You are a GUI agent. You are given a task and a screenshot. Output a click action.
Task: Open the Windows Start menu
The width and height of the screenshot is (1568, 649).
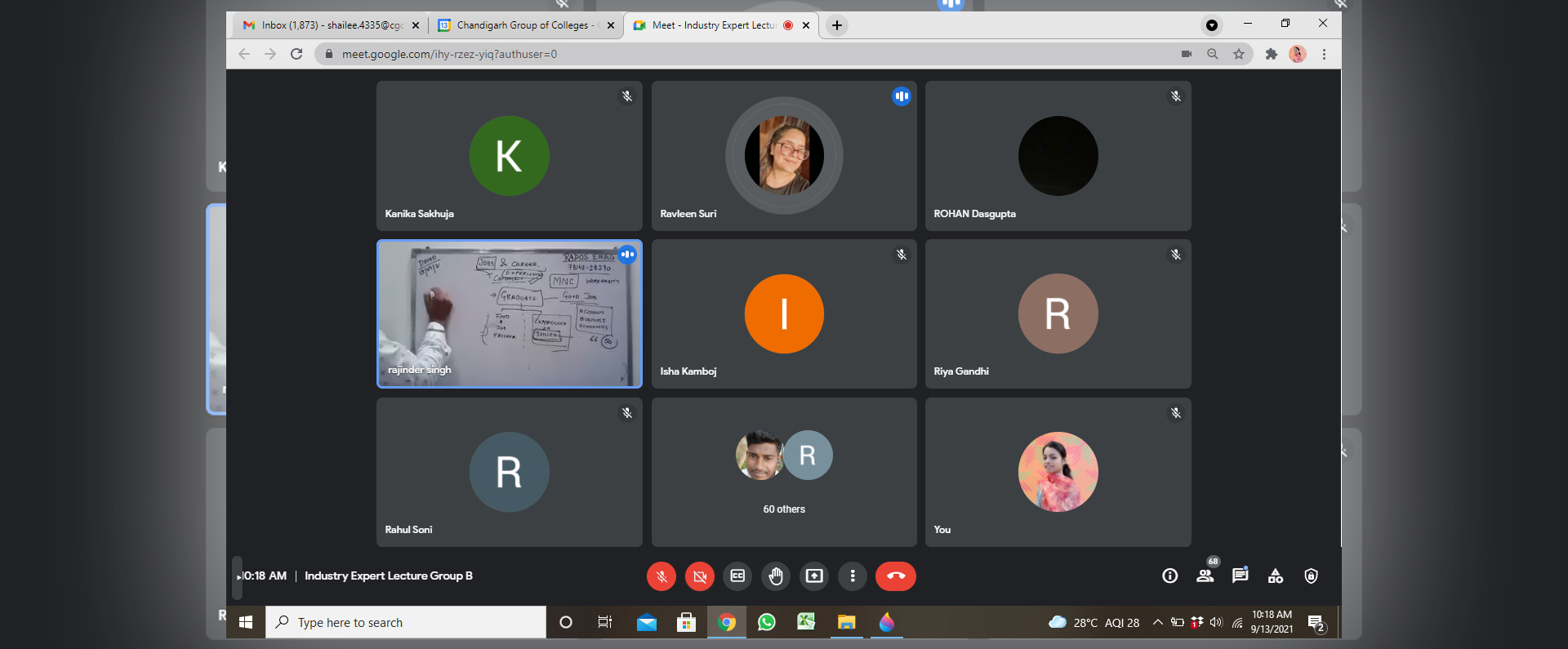click(x=246, y=622)
